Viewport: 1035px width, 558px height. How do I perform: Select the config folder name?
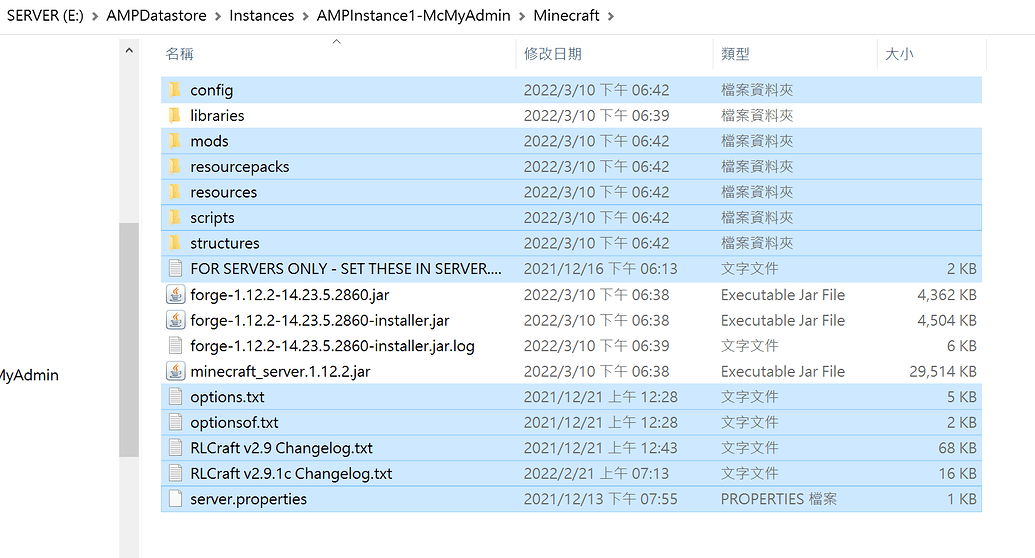[211, 90]
